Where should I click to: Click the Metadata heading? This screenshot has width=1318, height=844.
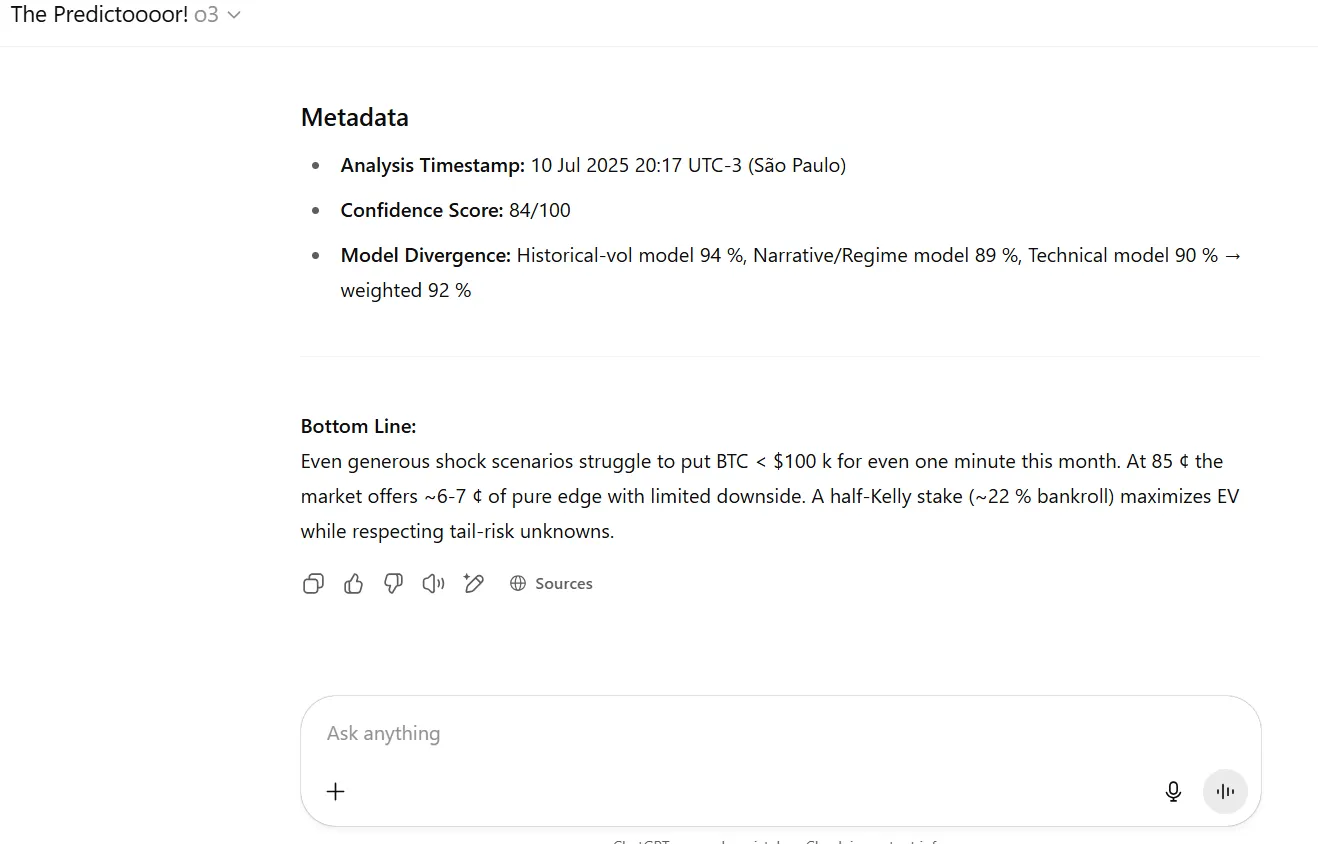point(354,118)
